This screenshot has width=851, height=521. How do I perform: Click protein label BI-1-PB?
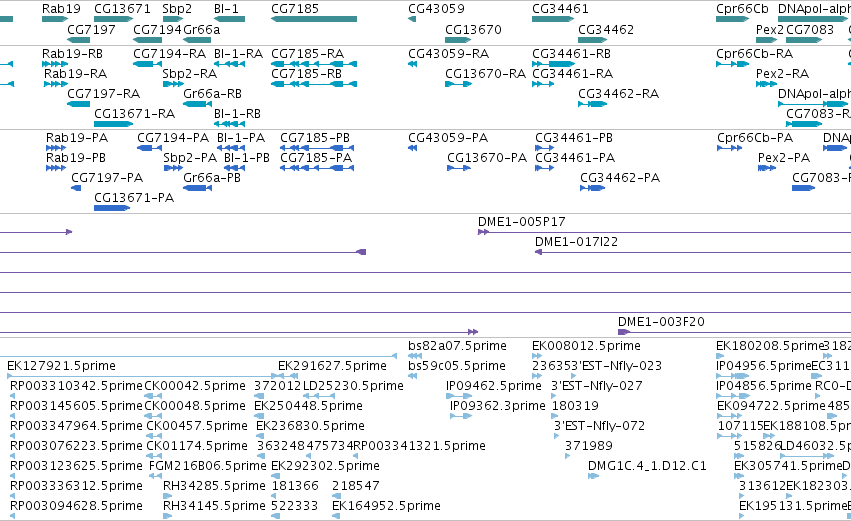pos(246,158)
